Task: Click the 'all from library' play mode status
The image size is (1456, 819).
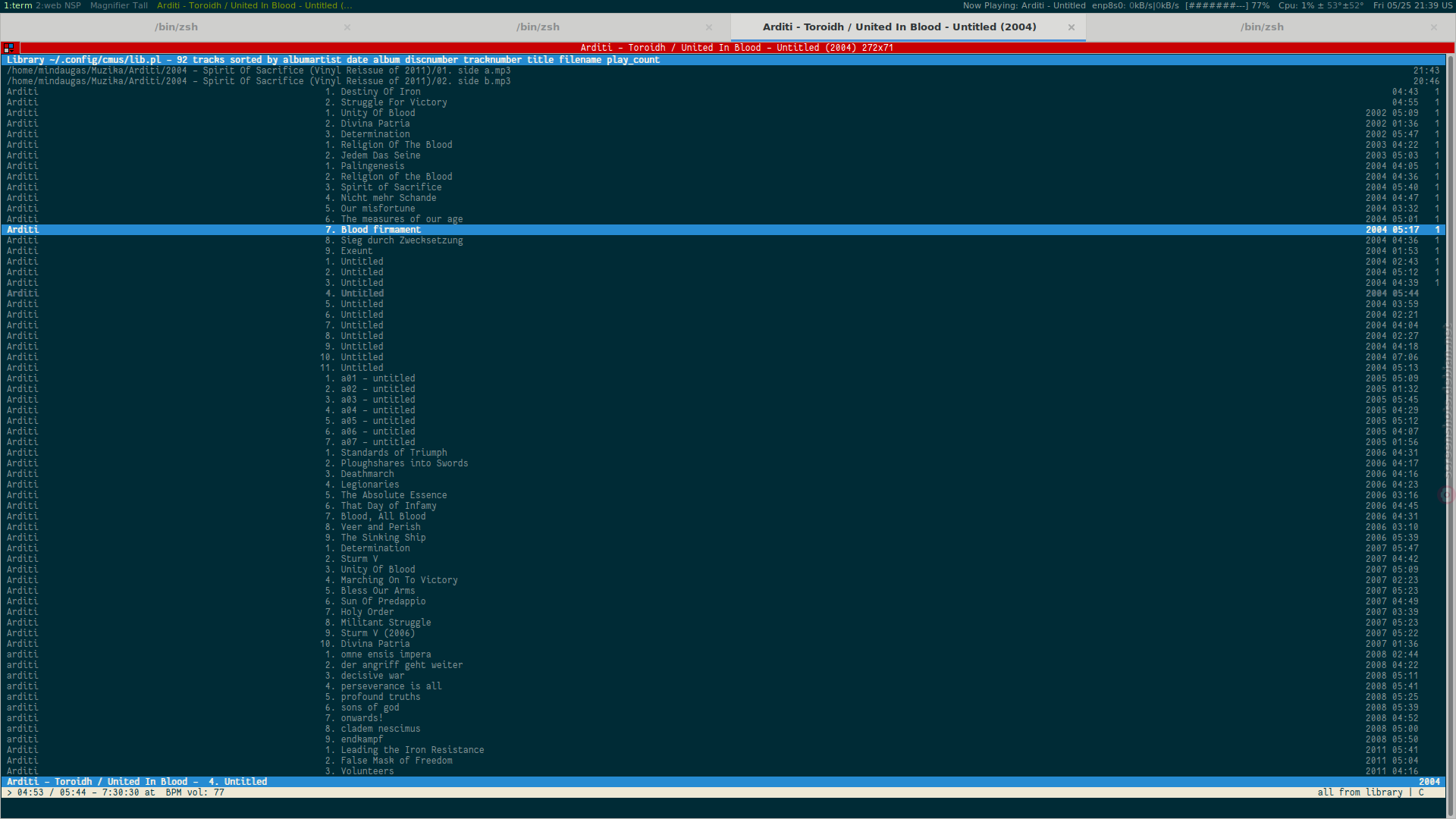Action: tap(1360, 792)
